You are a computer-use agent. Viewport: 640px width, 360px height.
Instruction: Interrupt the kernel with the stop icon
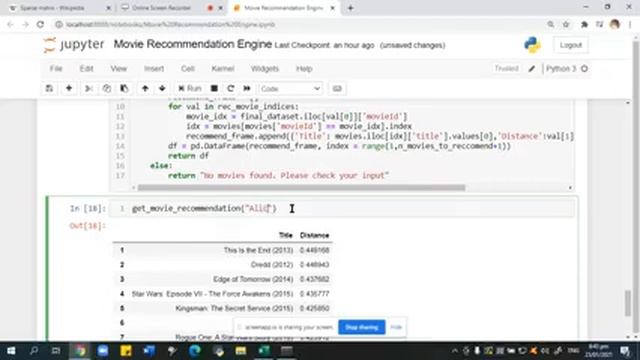click(x=214, y=89)
